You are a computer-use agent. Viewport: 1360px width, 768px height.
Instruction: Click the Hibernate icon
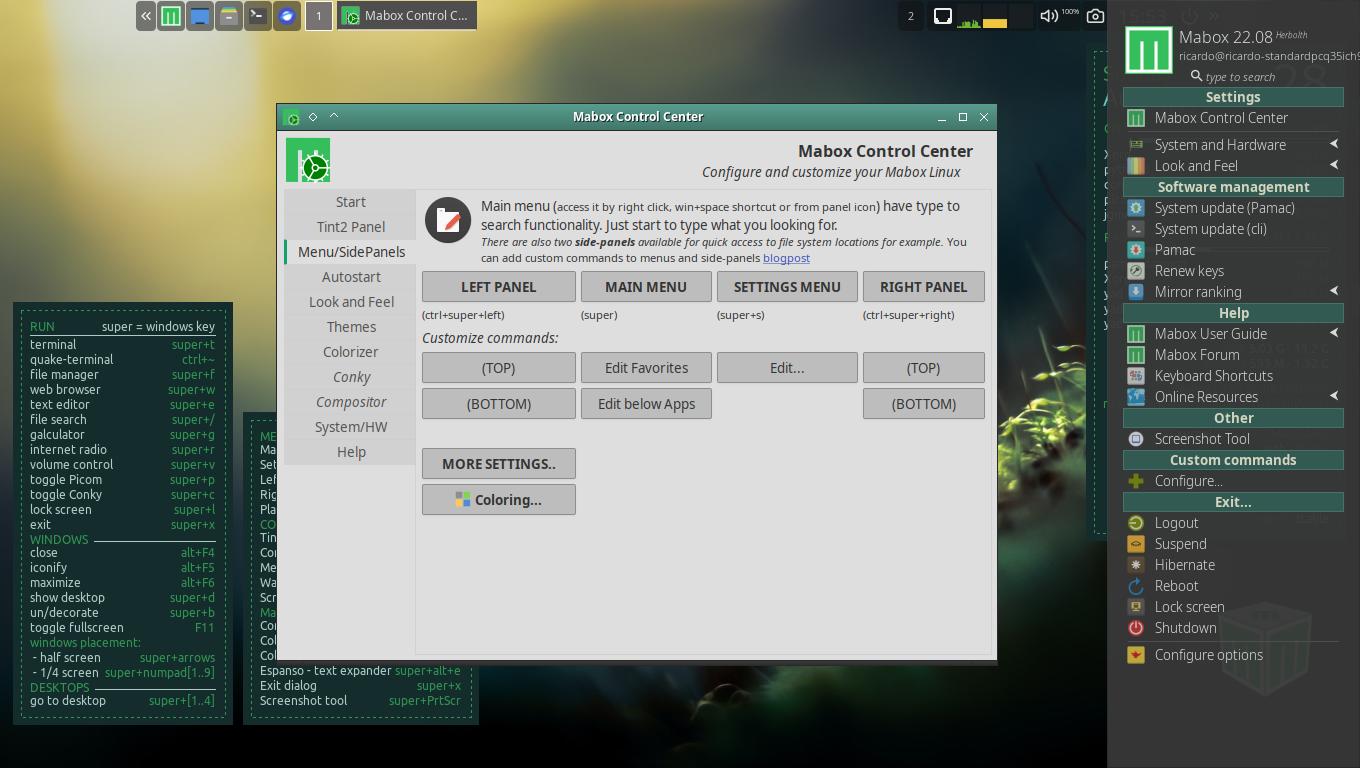pos(1136,565)
